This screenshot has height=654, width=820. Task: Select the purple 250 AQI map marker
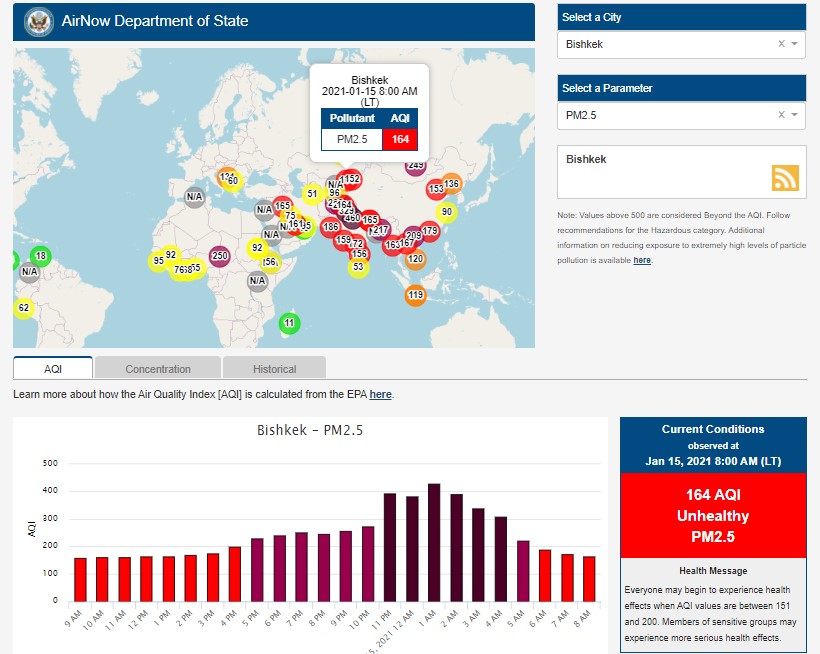tap(220, 256)
